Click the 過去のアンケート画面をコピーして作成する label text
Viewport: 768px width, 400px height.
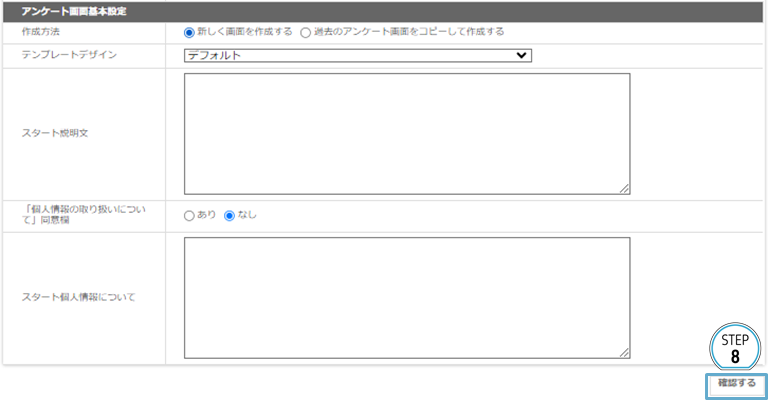(408, 32)
